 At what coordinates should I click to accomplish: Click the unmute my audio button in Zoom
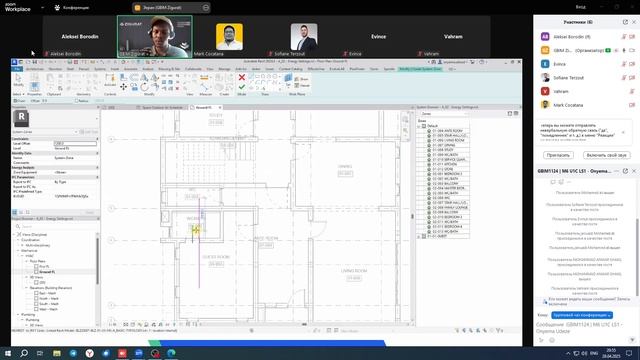(607, 156)
